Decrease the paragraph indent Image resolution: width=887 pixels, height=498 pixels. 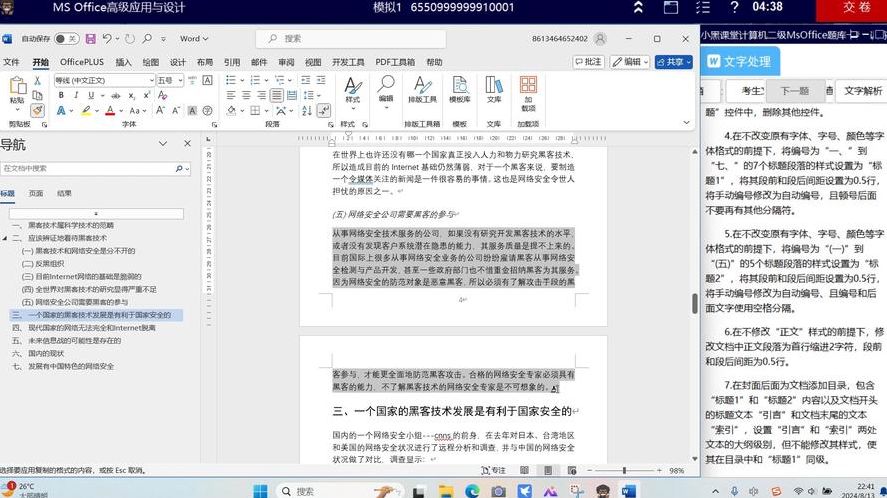[306, 80]
